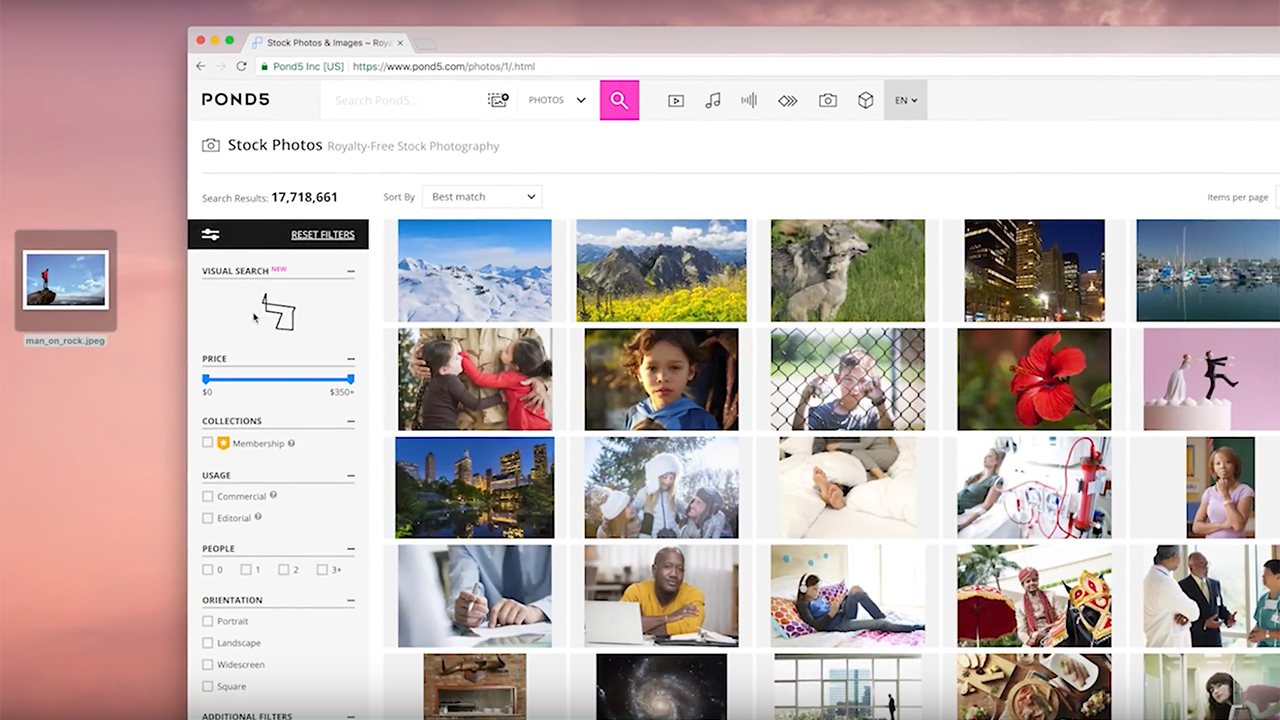Viewport: 1280px width, 720px height.
Task: Open the marina boats harbor photo
Action: [x=1208, y=271]
